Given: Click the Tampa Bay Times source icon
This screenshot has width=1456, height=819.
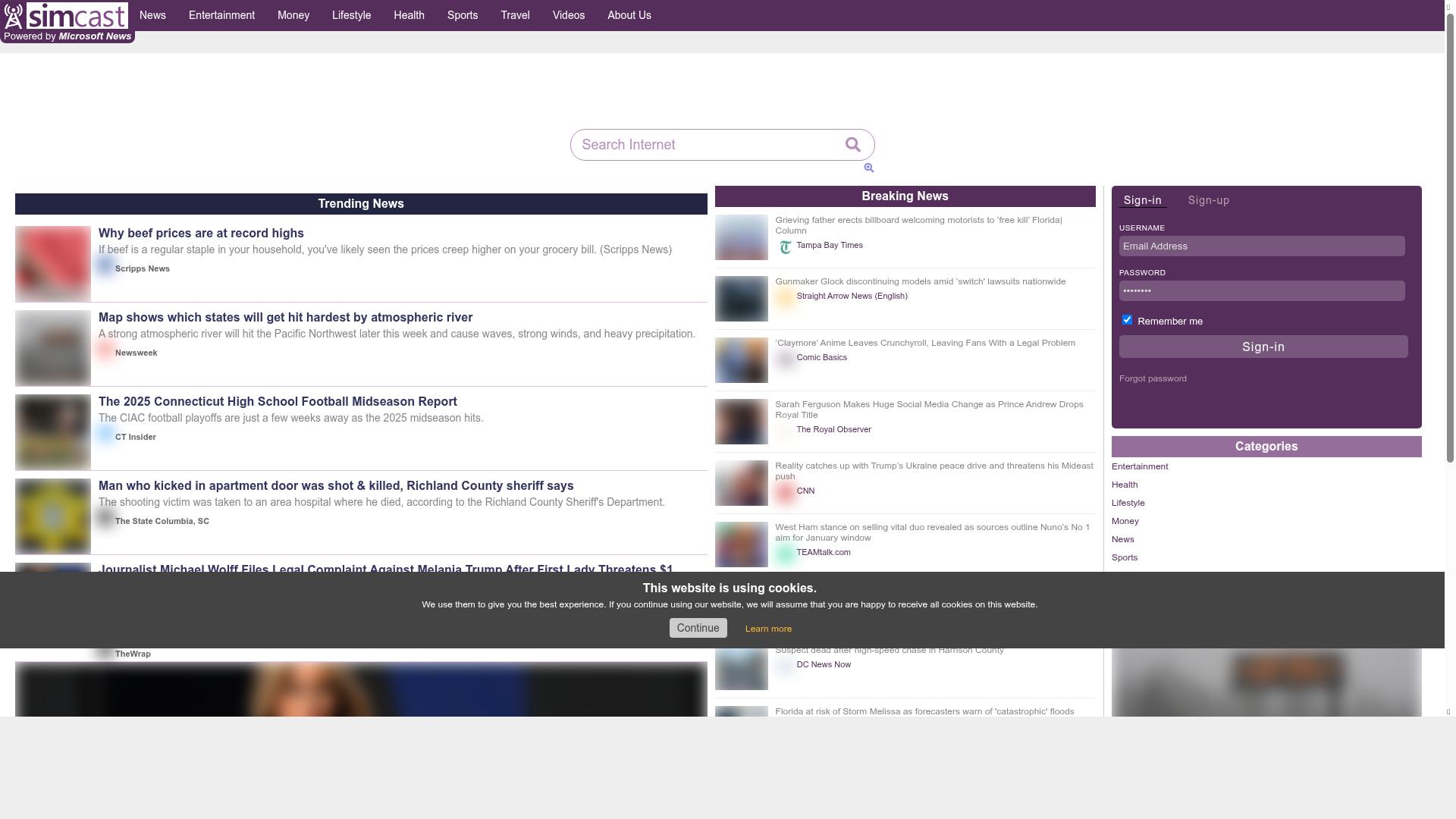Looking at the screenshot, I should (x=786, y=245).
